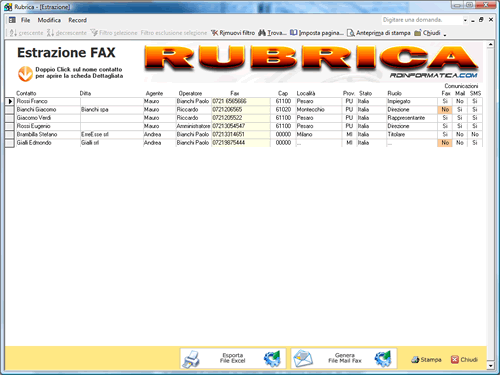Click Rimuovi filtro in the toolbar
Screen dimensions: 500x375
[x=233, y=33]
